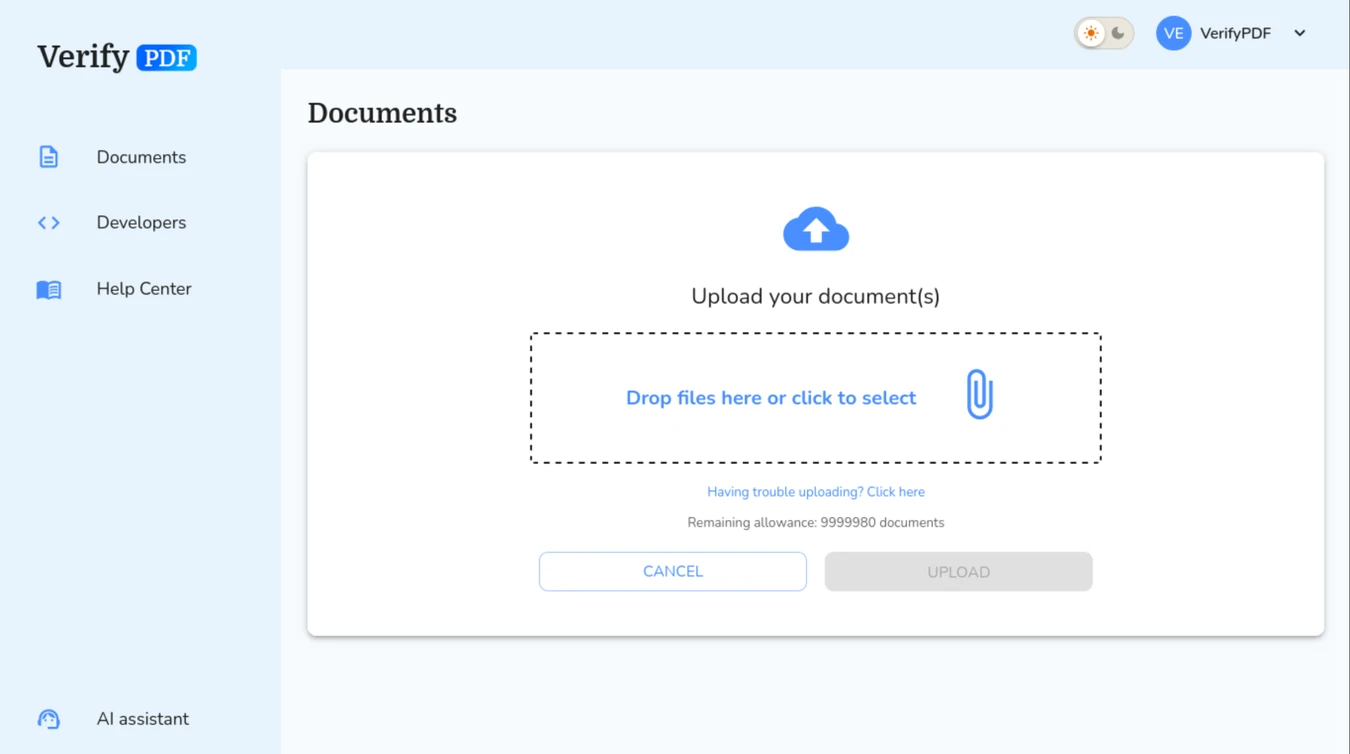Open the Developers menu item

pyautogui.click(x=140, y=223)
